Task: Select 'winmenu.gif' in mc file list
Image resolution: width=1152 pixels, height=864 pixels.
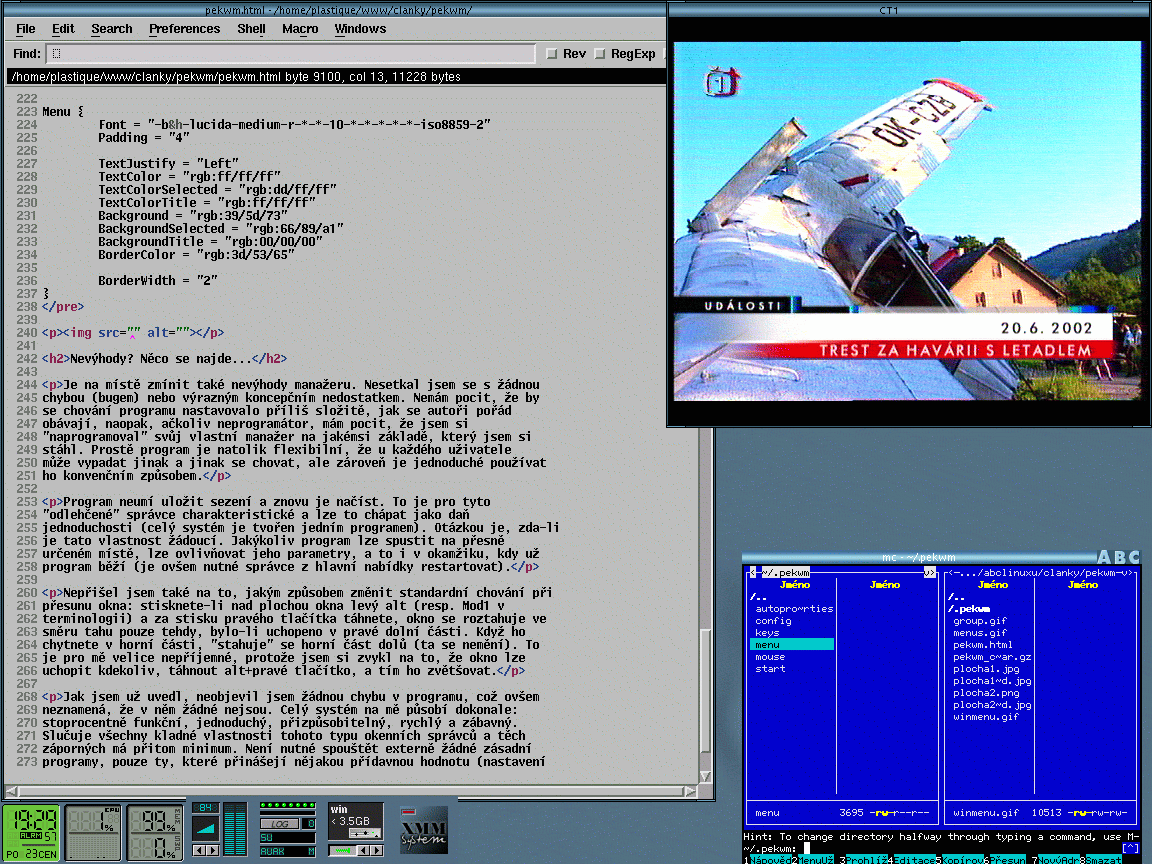Action: [986, 716]
